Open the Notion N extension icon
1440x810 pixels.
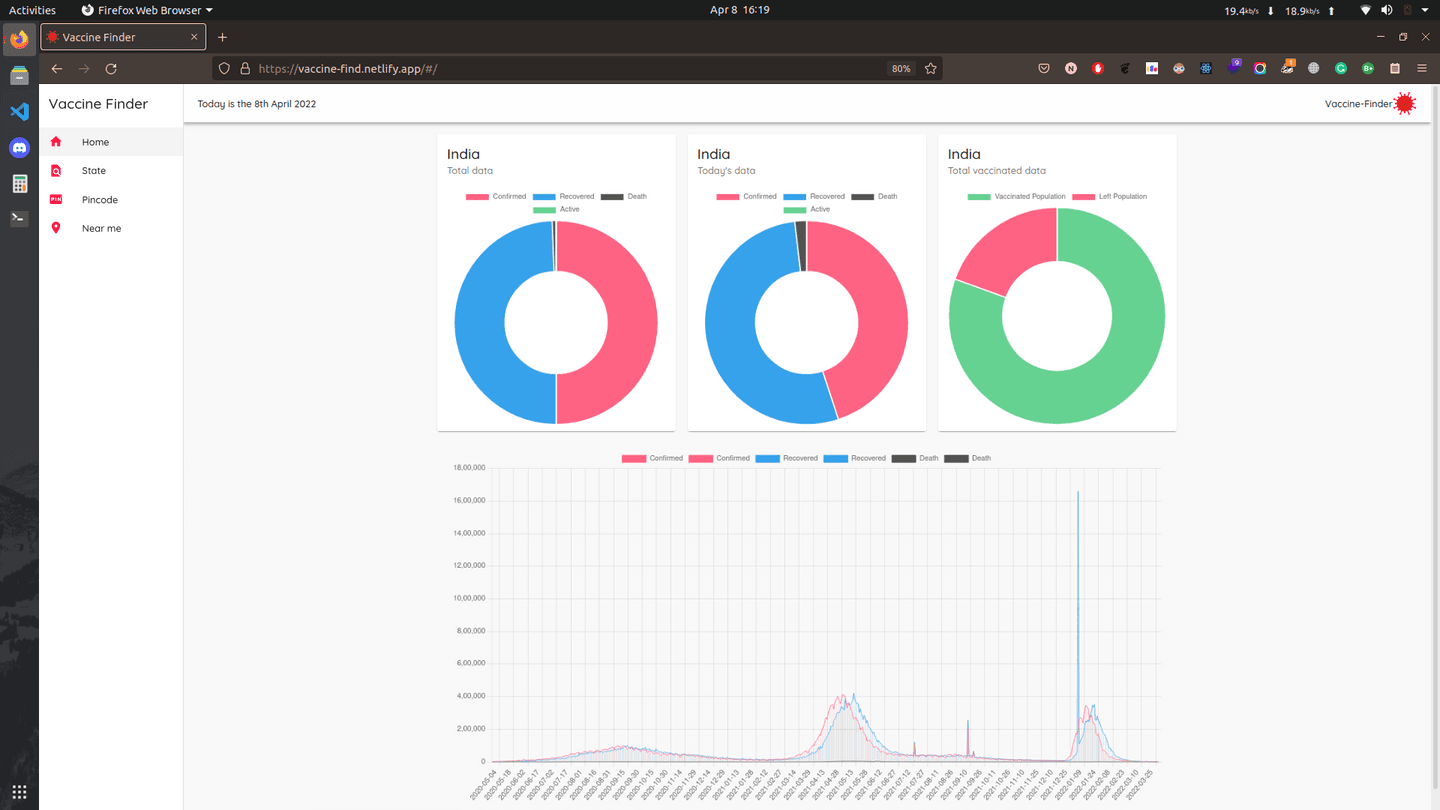[x=1071, y=69]
